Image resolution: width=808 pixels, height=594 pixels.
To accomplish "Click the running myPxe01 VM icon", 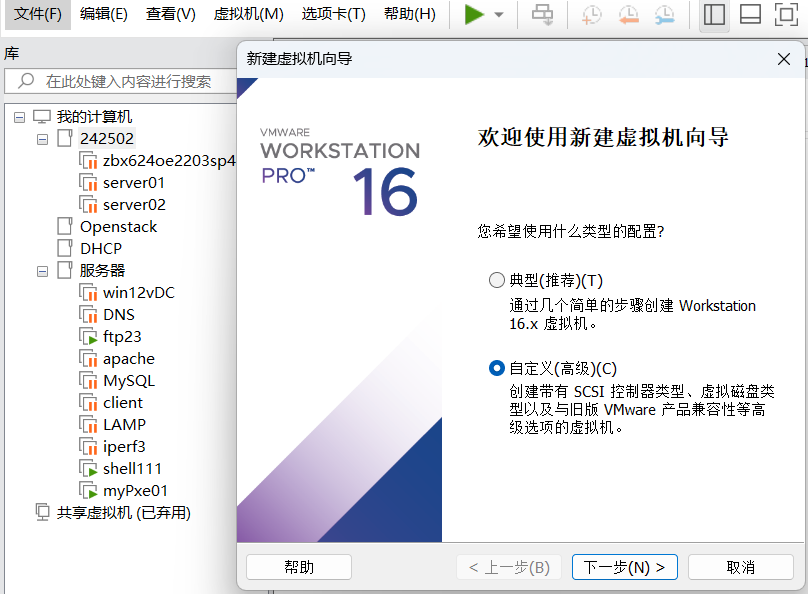I will (x=88, y=490).
